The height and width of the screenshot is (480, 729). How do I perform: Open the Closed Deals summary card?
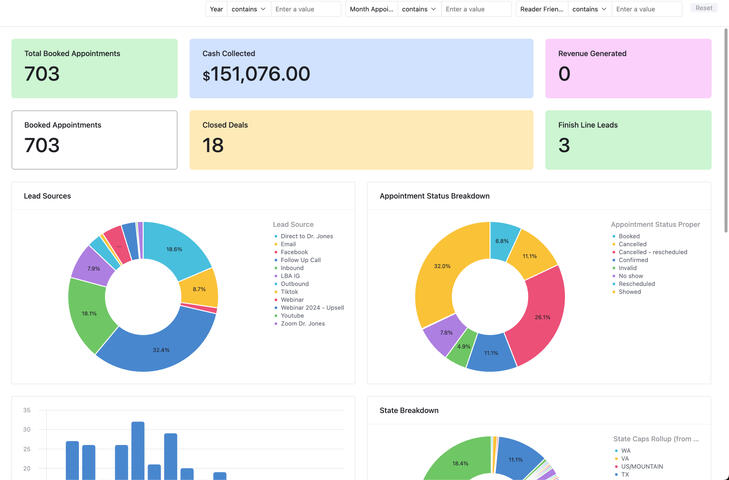pos(361,140)
